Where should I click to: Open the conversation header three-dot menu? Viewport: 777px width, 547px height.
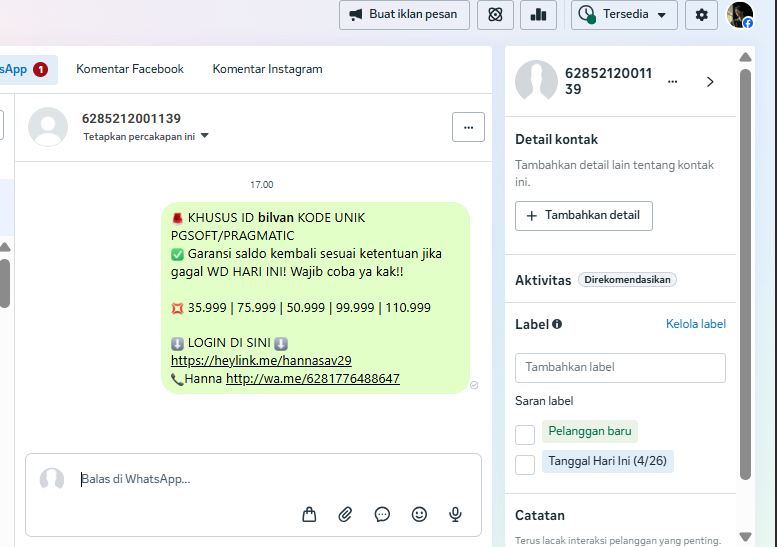(468, 127)
